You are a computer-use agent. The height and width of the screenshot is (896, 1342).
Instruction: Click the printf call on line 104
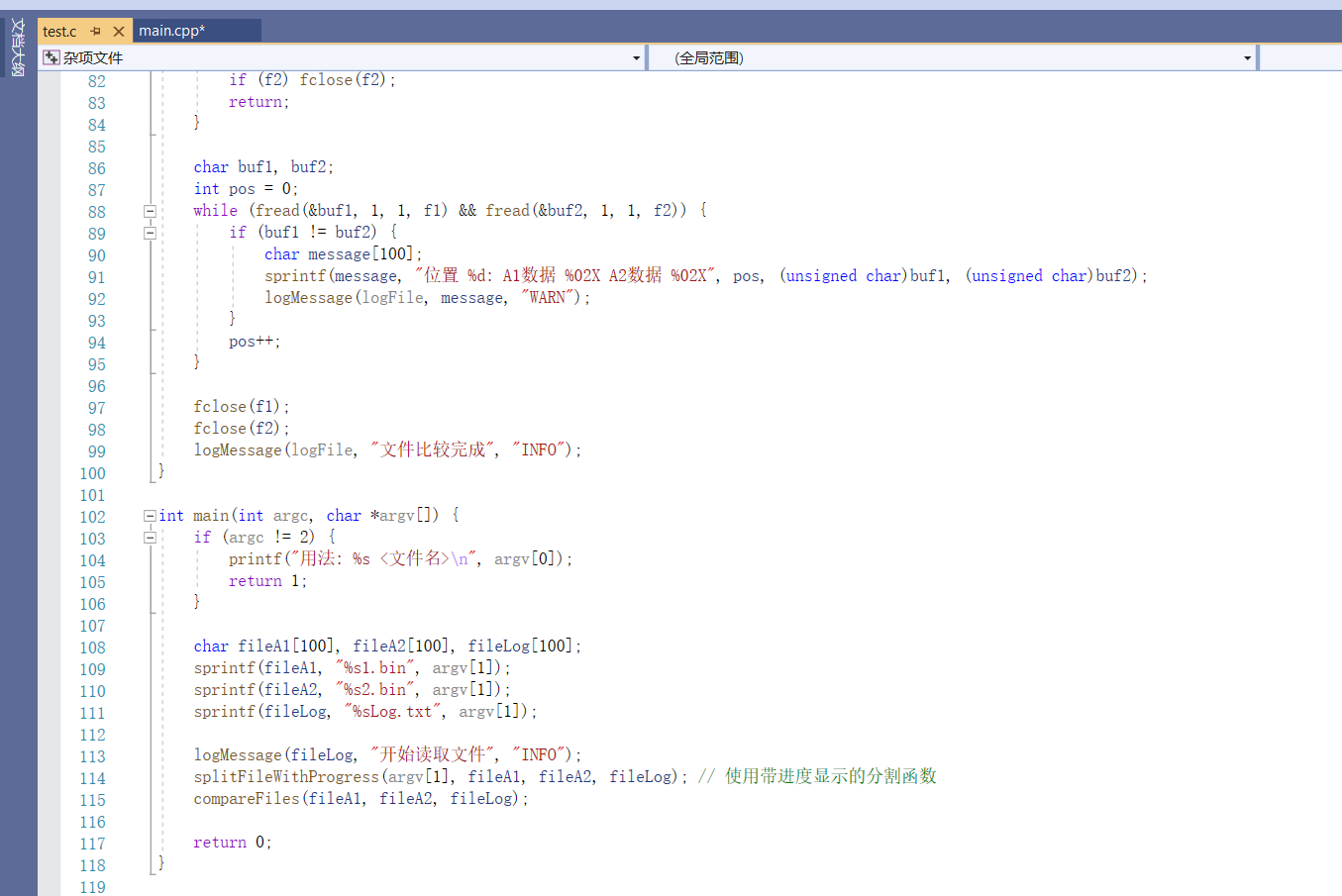click(401, 559)
